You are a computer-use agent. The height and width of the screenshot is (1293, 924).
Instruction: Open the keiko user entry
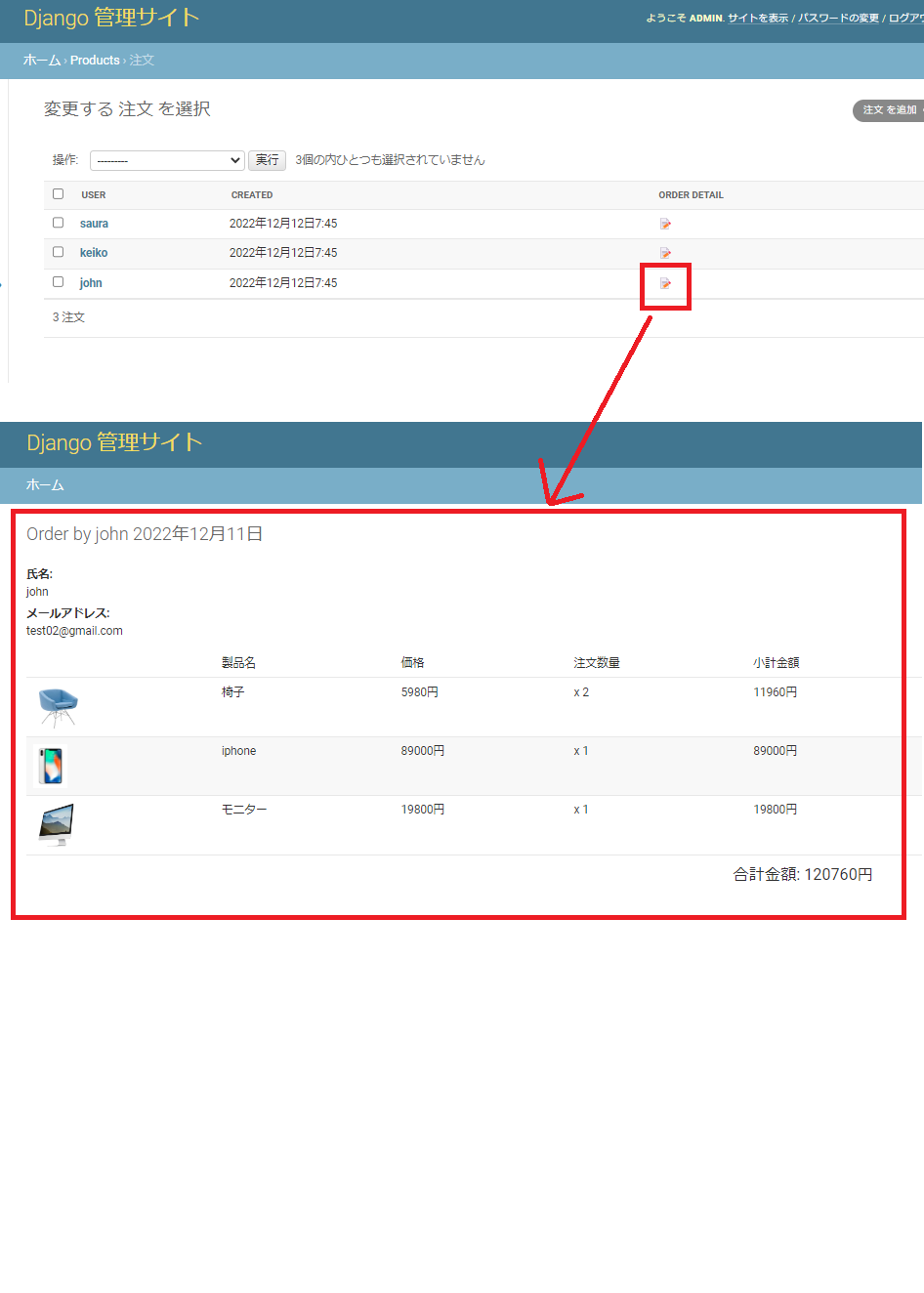click(93, 253)
